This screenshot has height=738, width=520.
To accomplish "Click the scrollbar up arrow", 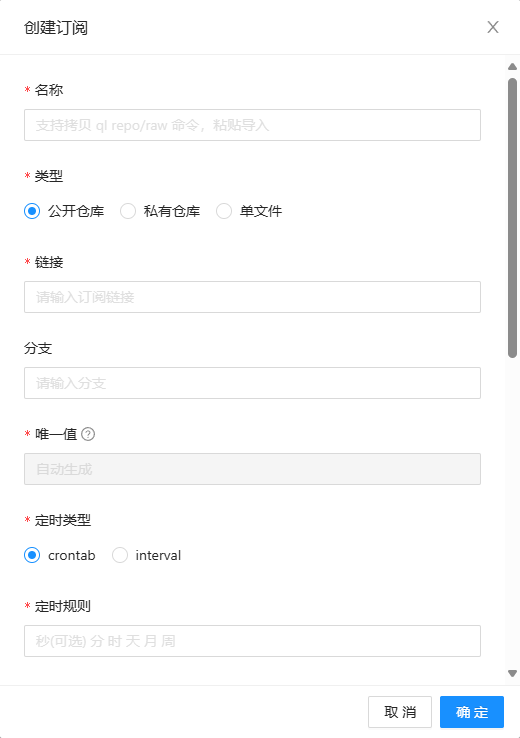I will [x=512, y=67].
